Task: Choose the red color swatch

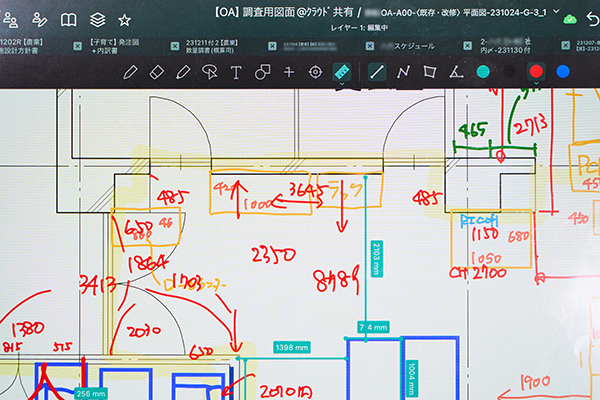Action: (x=536, y=72)
